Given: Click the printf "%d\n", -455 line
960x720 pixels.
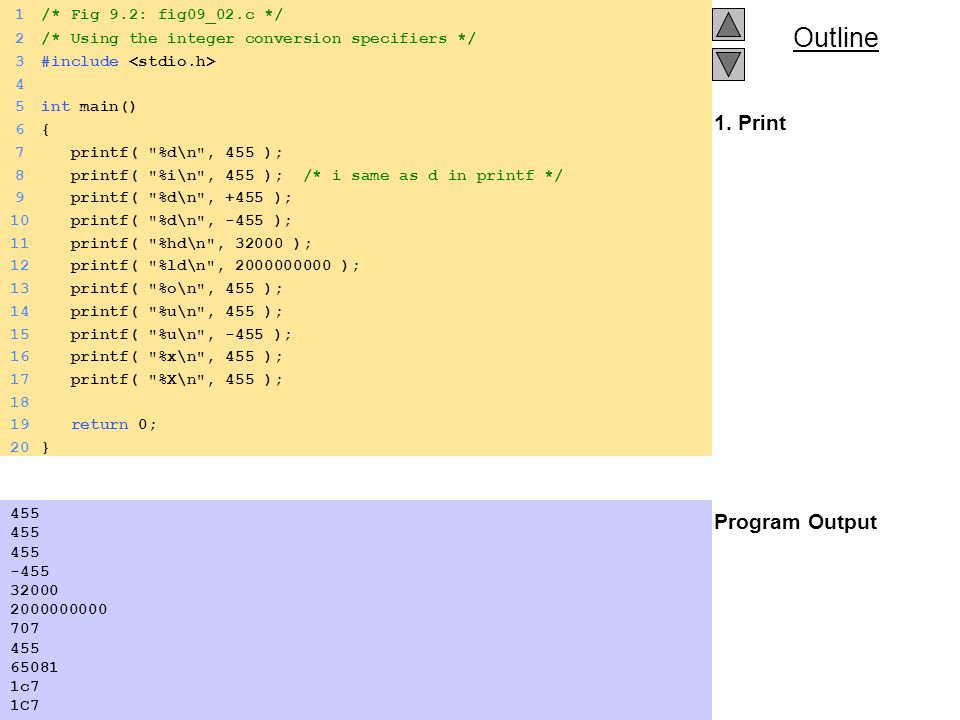Looking at the screenshot, I should pos(181,220).
